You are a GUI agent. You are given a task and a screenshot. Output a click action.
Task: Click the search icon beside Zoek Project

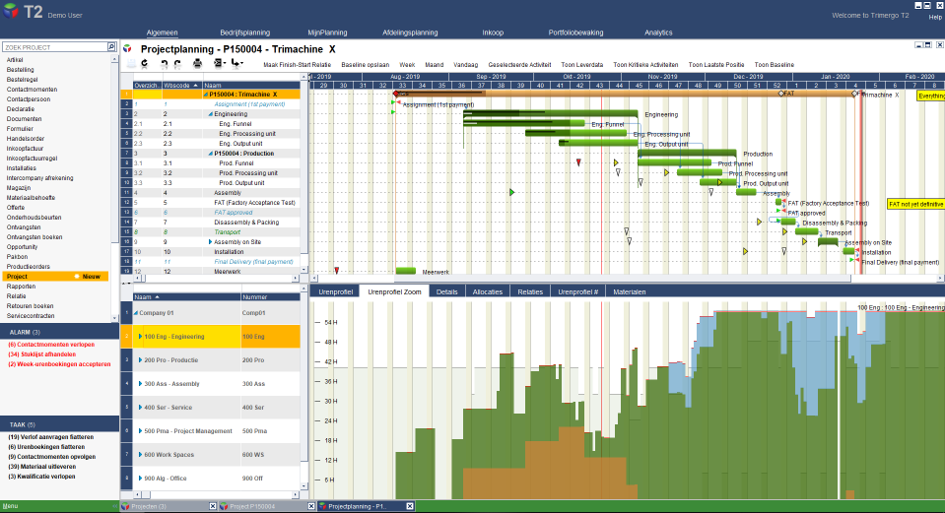(x=111, y=46)
